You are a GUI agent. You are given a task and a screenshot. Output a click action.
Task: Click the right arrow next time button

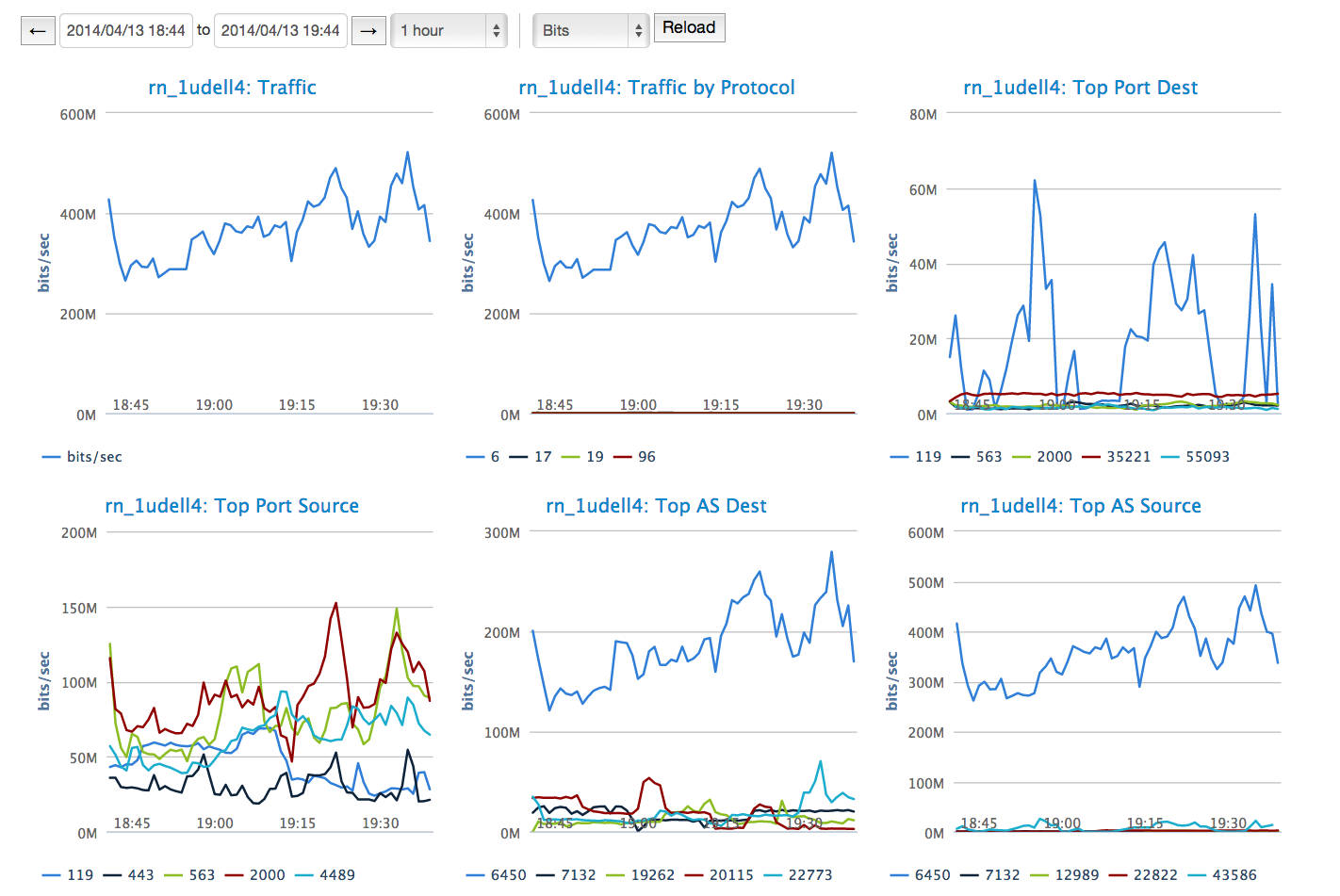click(368, 31)
